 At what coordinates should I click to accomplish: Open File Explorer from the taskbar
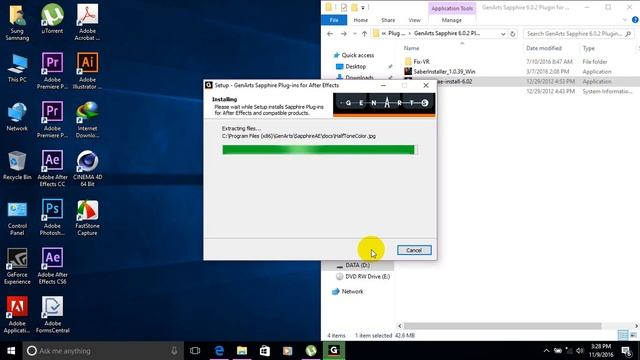242,351
